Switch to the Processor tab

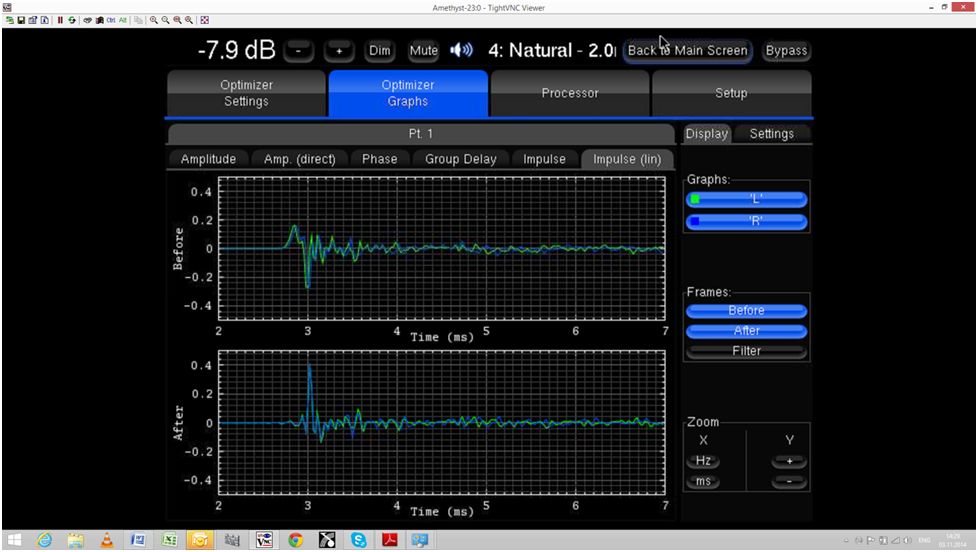[569, 93]
